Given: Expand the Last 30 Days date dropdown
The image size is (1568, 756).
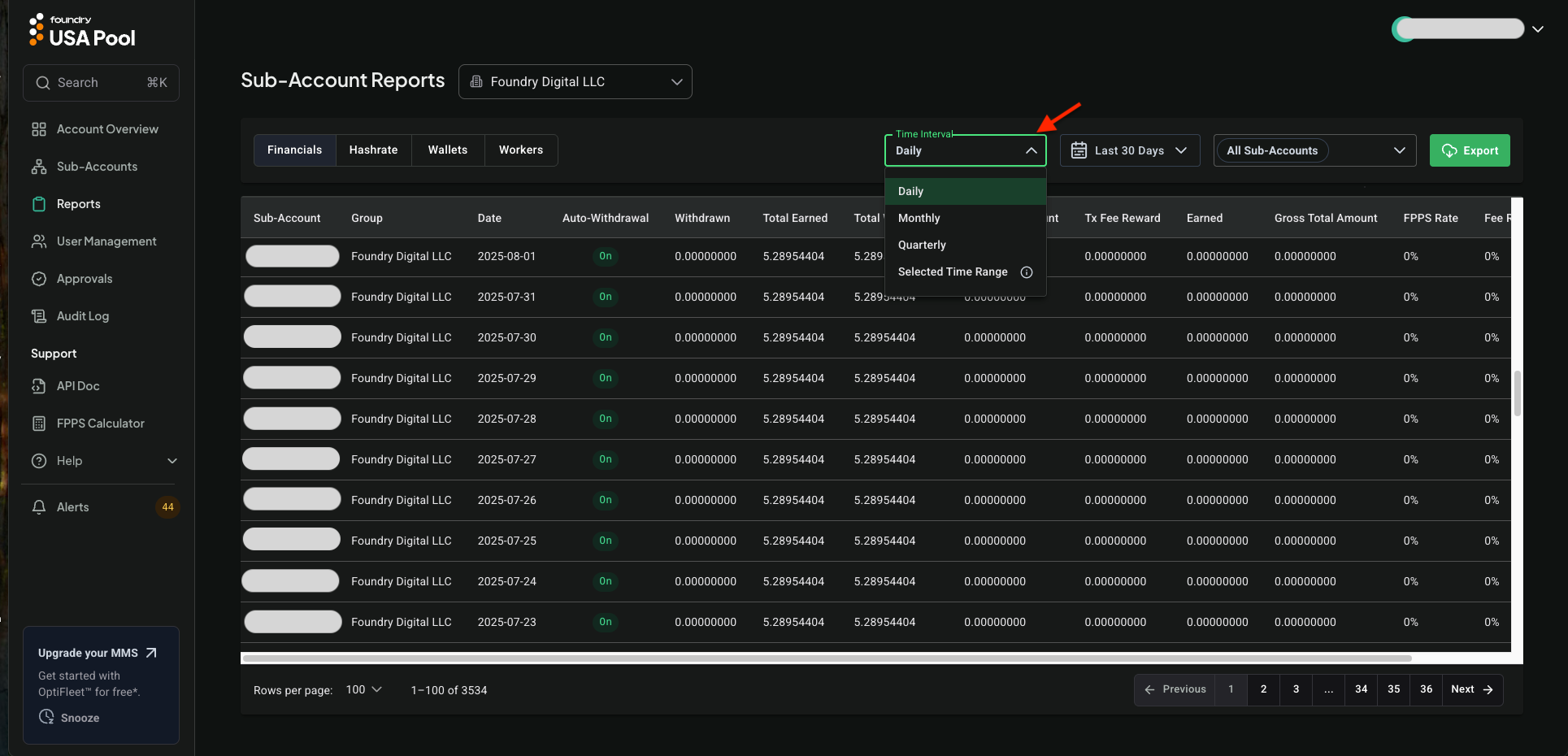Looking at the screenshot, I should point(1129,150).
